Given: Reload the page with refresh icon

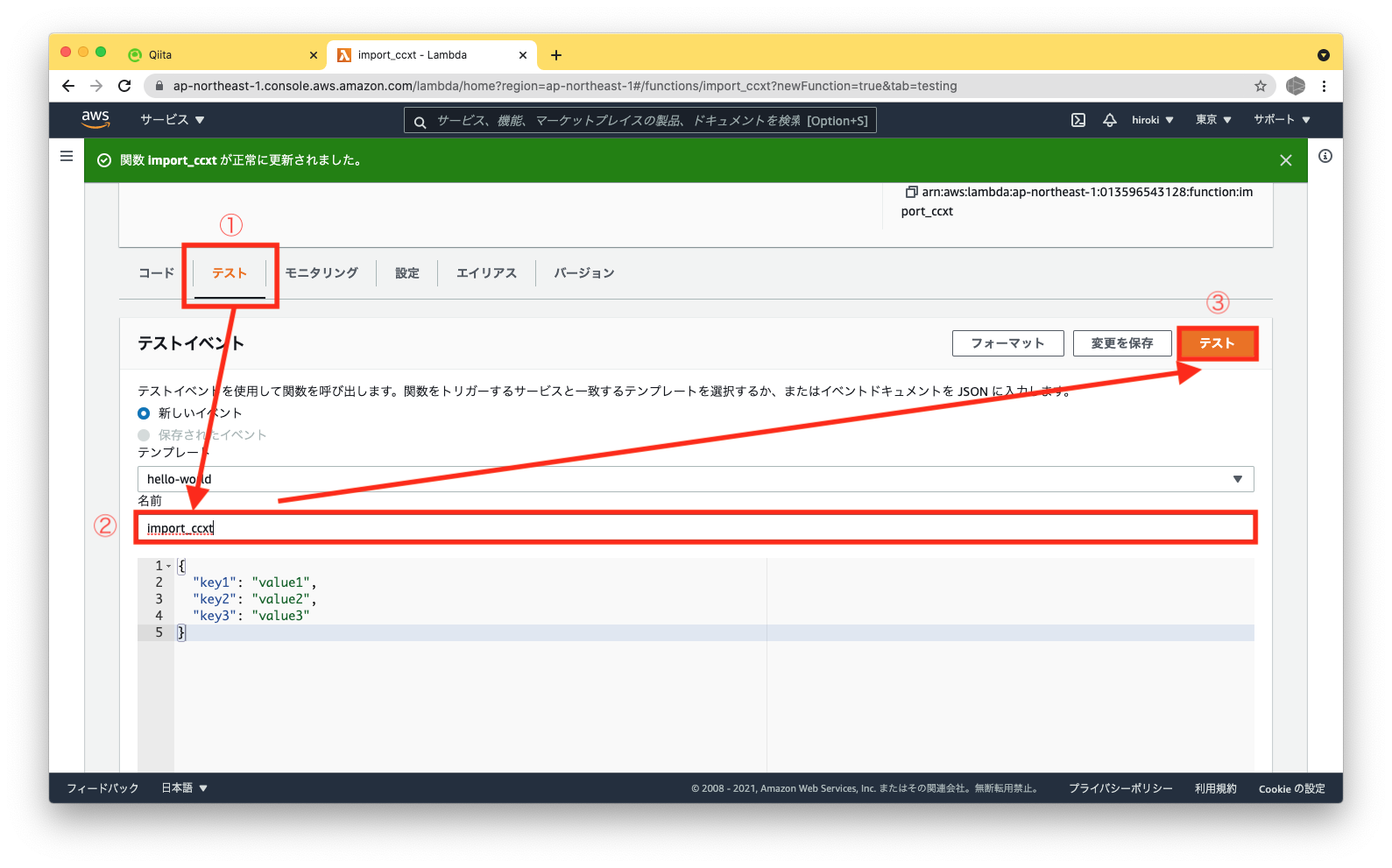Looking at the screenshot, I should pos(124,86).
